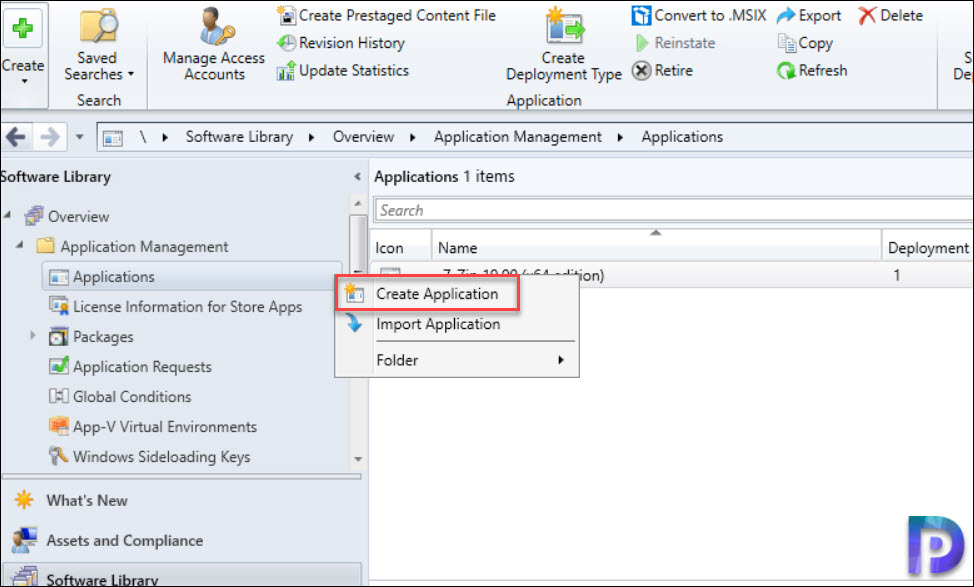The image size is (974, 587).
Task: Click the Assets and Compliance icon
Action: [24, 541]
